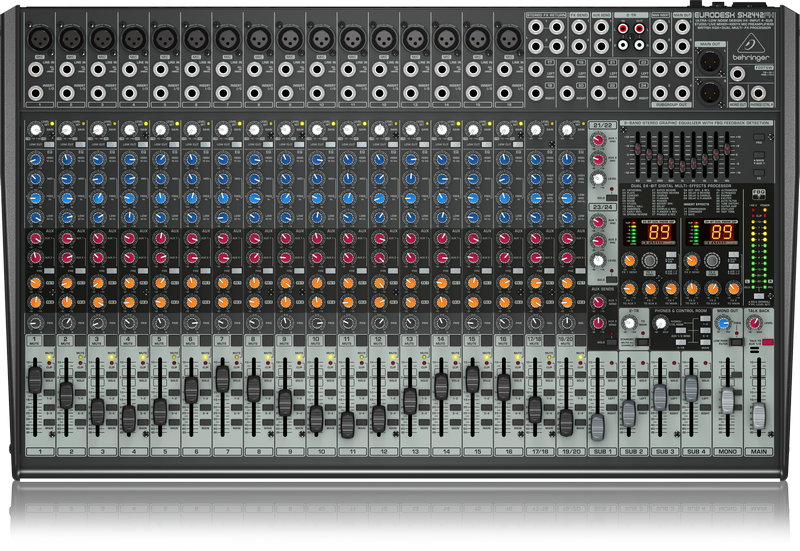Click the MAIN label below fader
This screenshot has width=800, height=551.
click(x=758, y=454)
